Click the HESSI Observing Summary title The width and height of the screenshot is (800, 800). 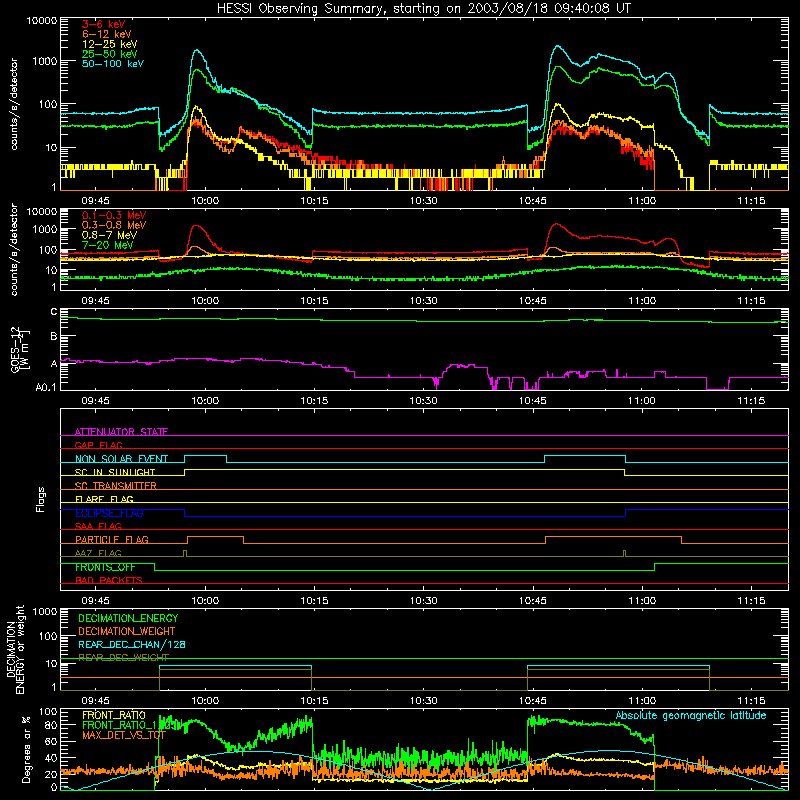423,9
